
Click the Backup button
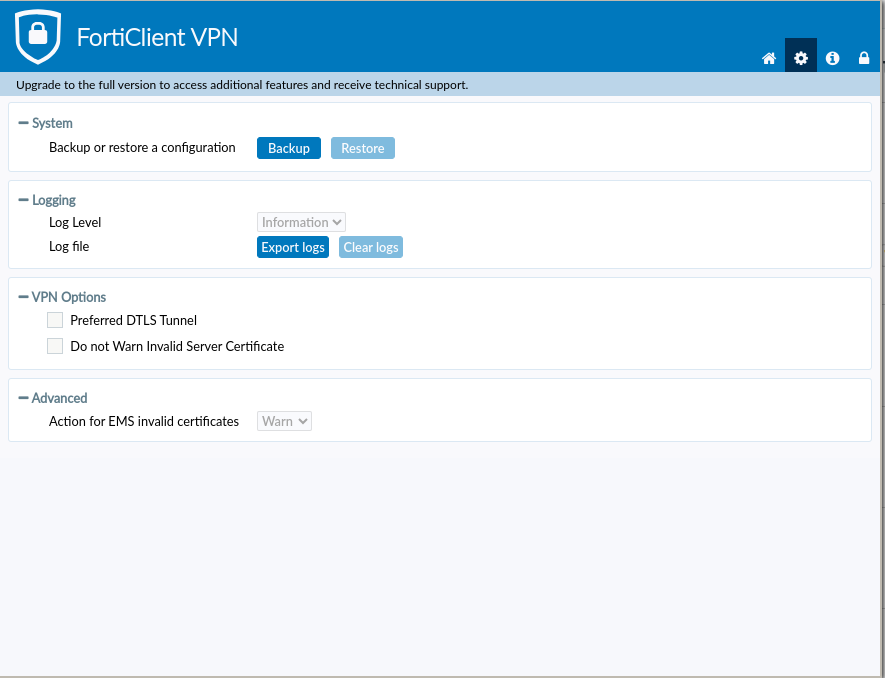(x=289, y=148)
